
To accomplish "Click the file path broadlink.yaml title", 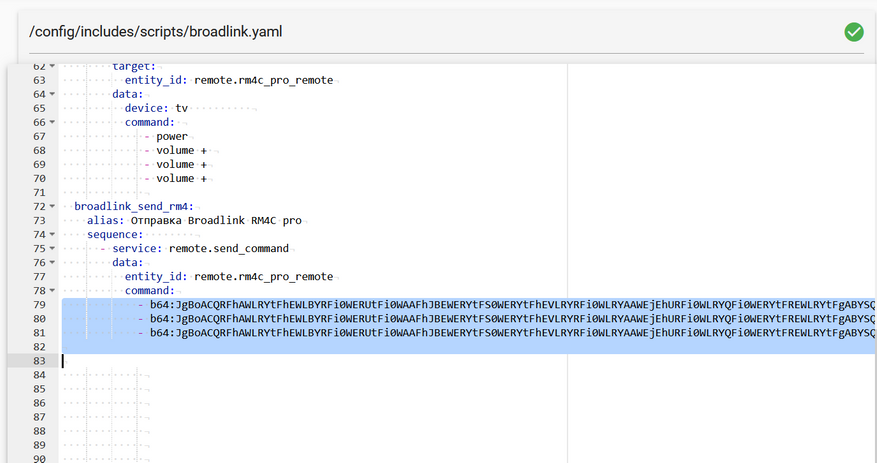I will tap(155, 32).
